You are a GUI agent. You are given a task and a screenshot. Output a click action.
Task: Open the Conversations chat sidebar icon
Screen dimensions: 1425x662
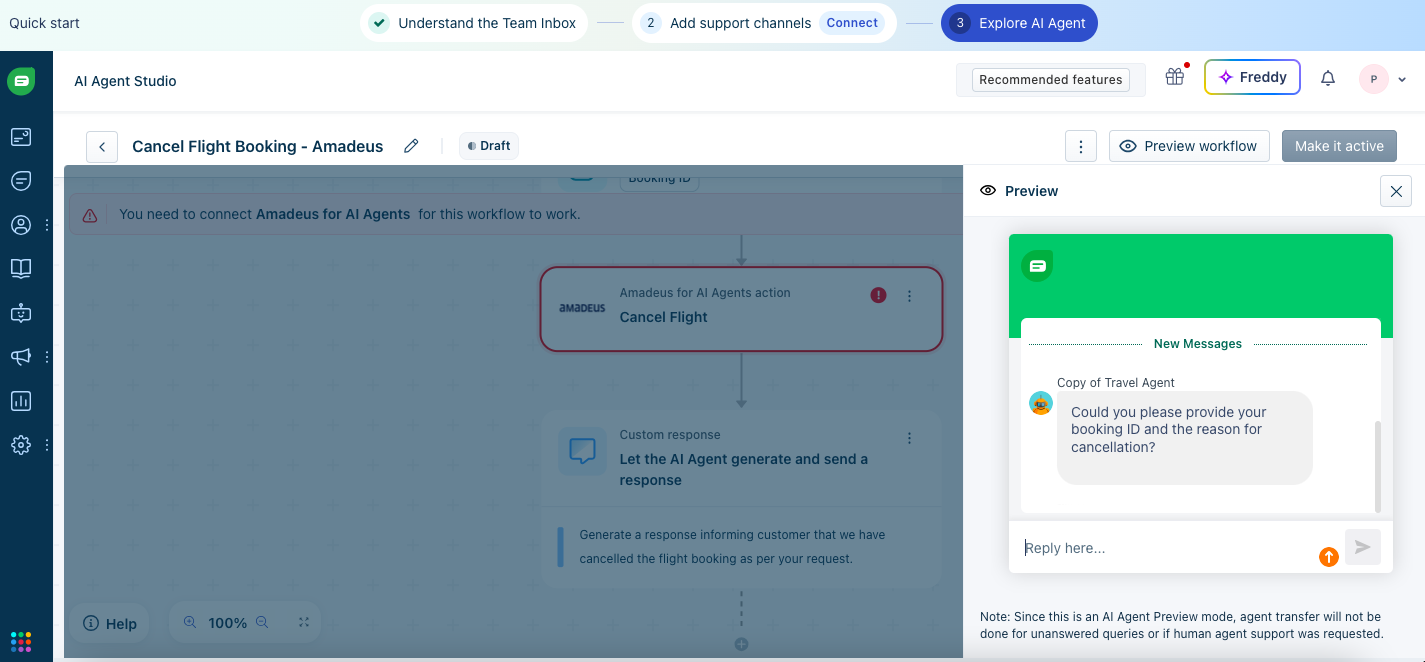coord(21,181)
